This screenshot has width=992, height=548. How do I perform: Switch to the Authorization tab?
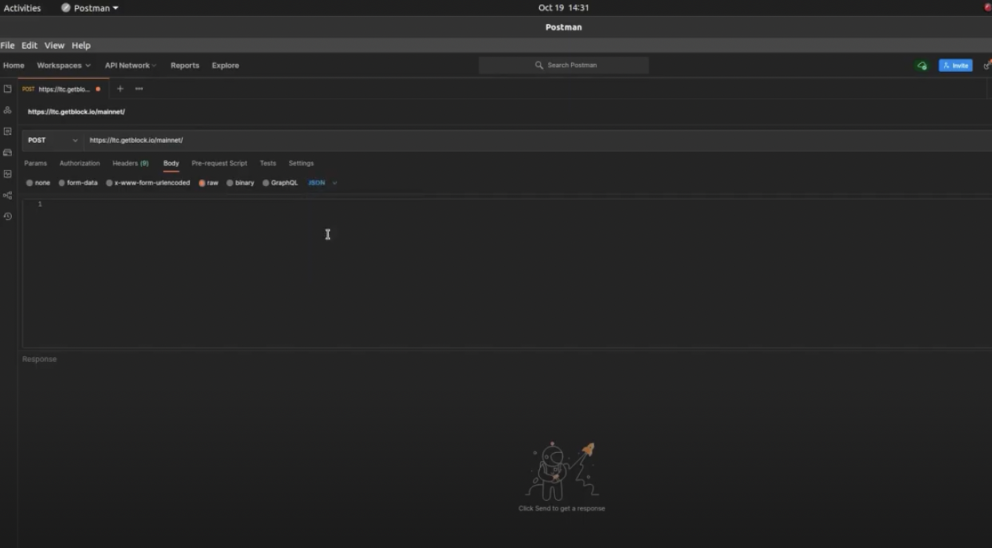pos(80,163)
